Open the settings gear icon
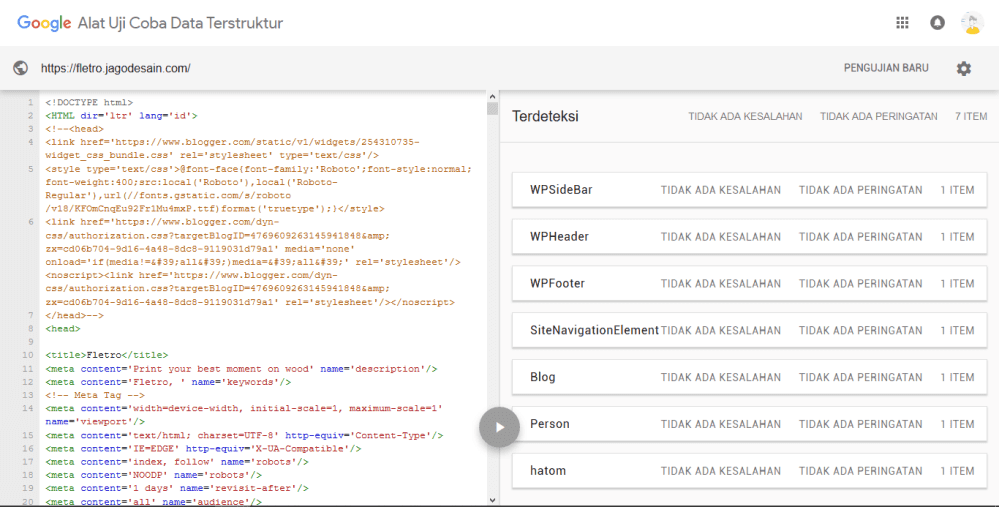 963,68
